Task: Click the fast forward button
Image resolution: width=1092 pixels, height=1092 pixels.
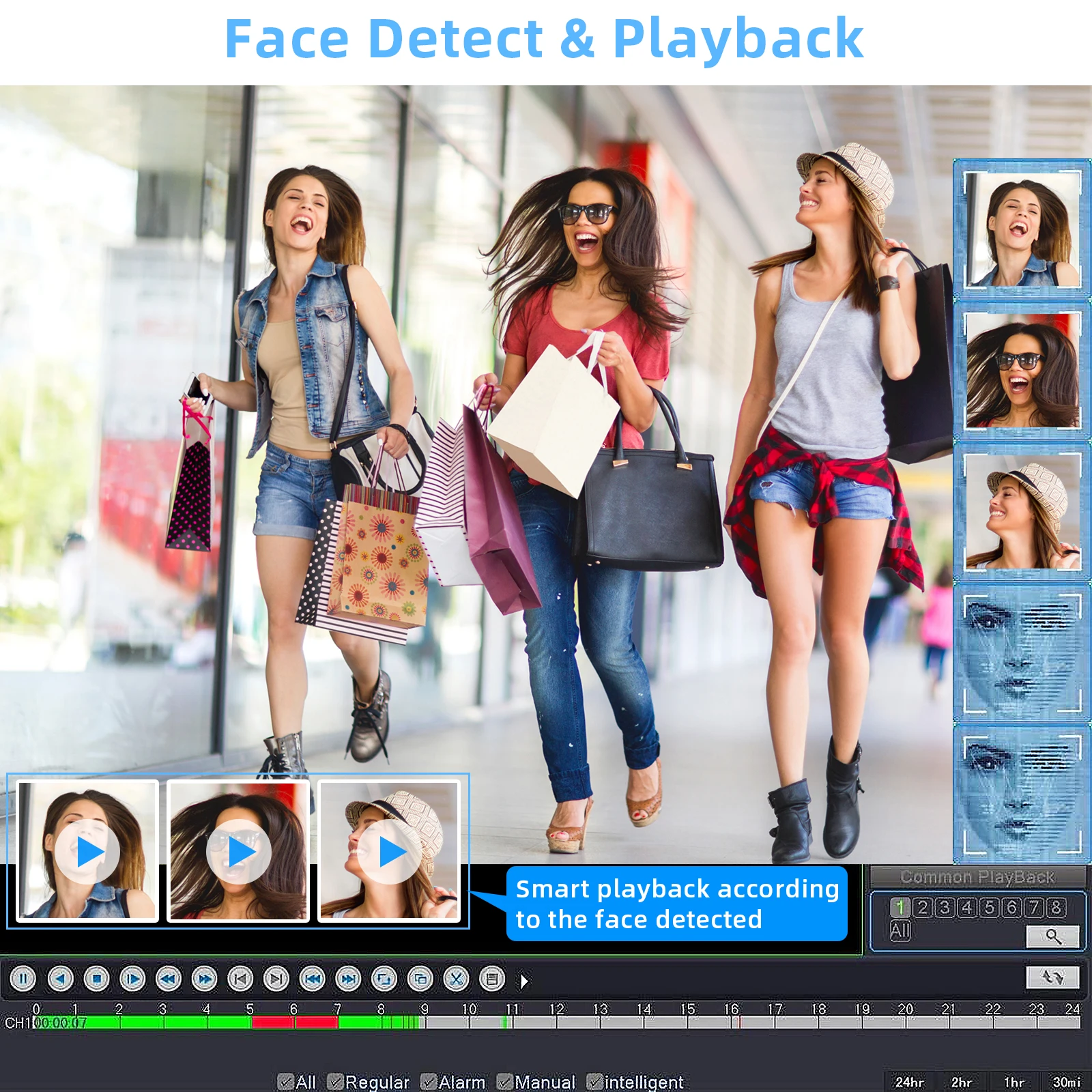Action: pos(204,979)
